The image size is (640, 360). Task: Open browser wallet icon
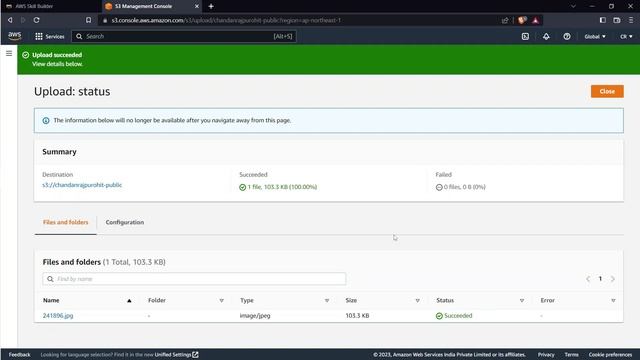click(617, 20)
